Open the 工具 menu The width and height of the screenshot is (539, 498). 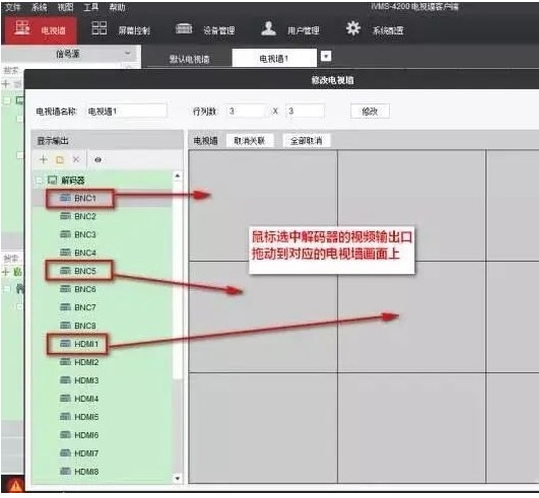pyautogui.click(x=91, y=7)
